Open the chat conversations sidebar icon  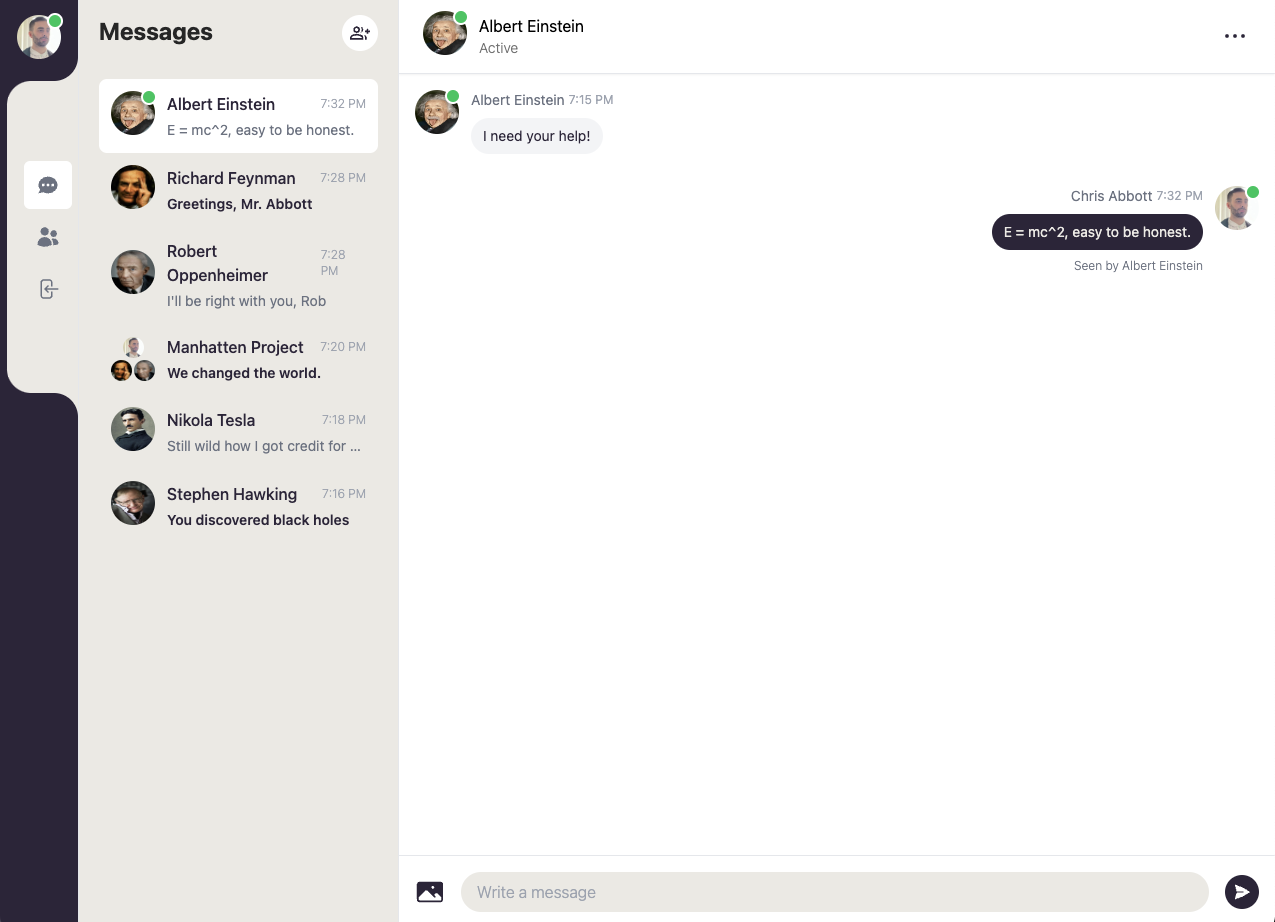48,185
